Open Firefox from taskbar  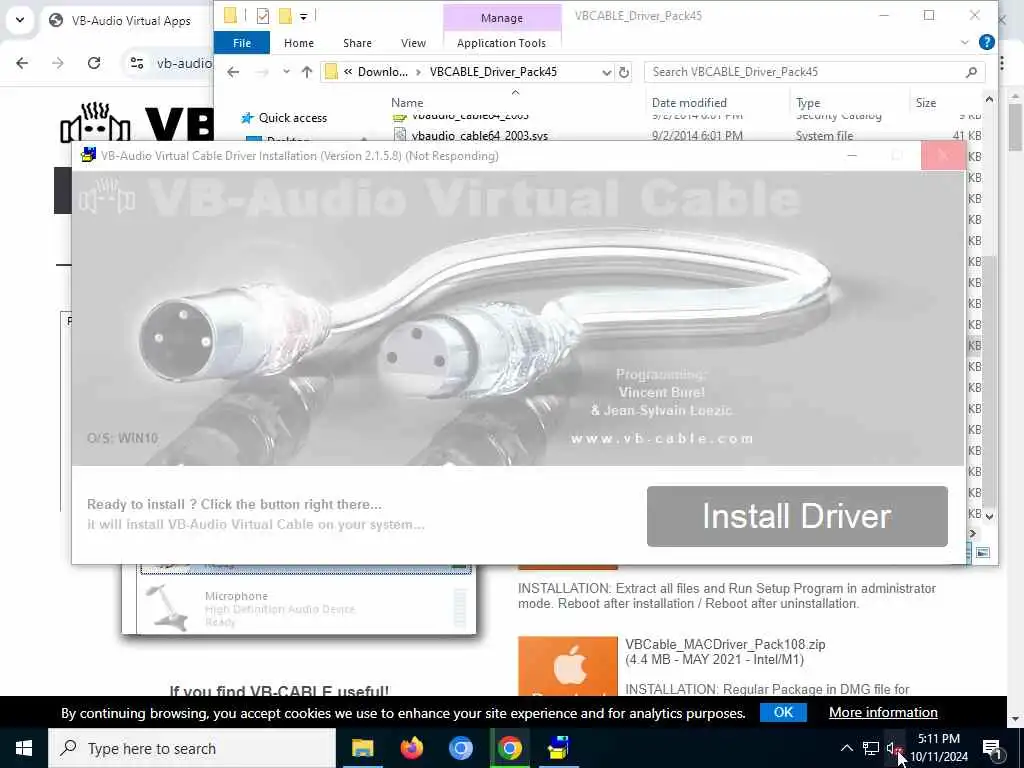coord(411,748)
